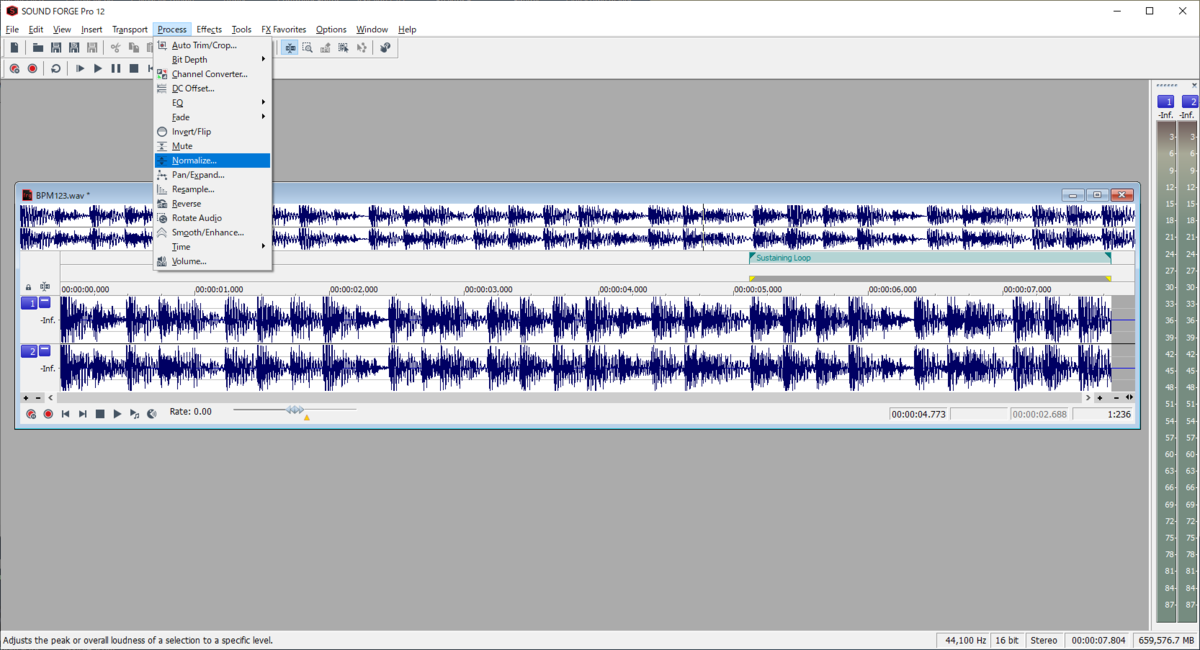Open the Options menu
The image size is (1200, 650).
coord(331,30)
